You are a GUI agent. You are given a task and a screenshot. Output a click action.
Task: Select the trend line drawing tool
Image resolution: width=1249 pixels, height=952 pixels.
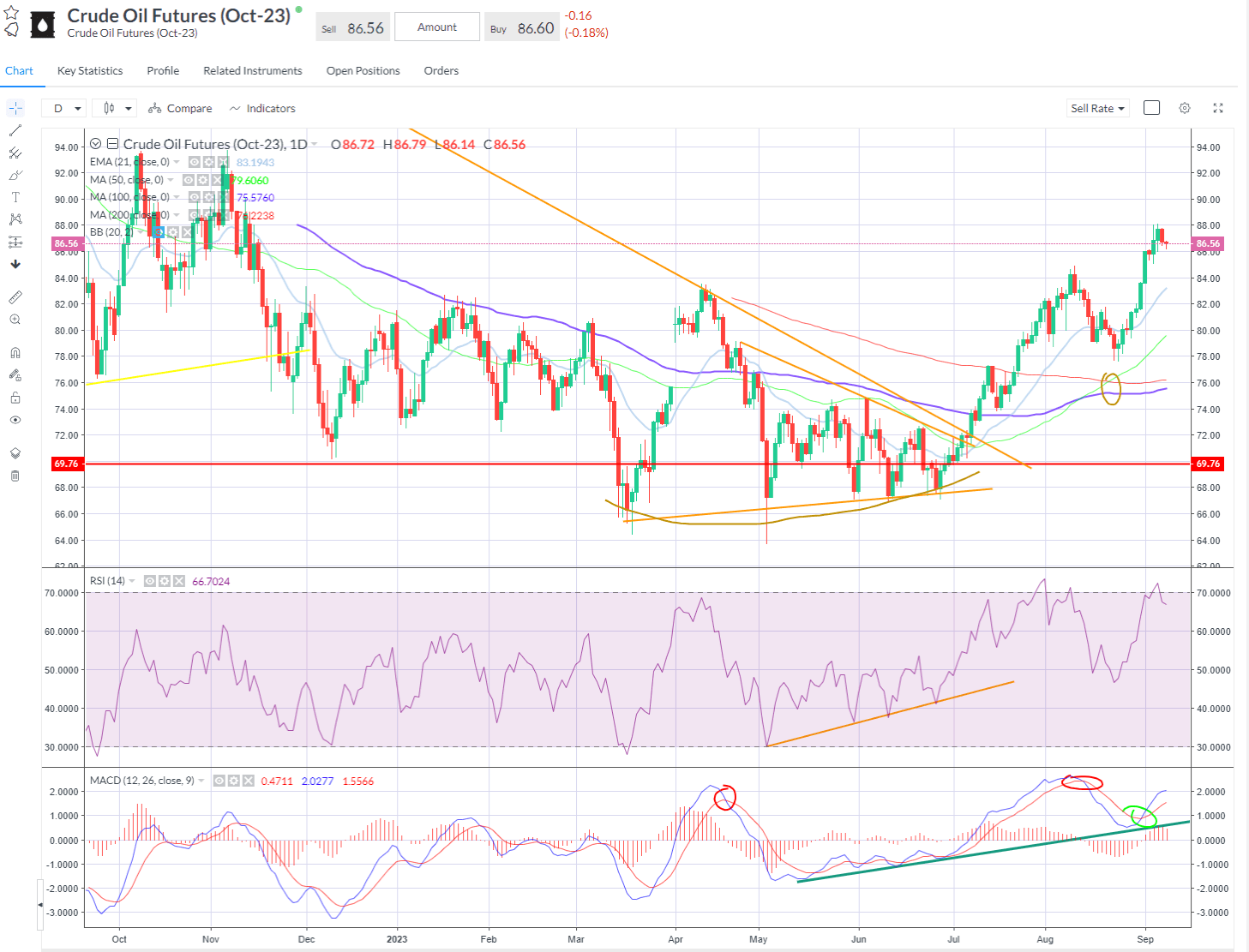click(15, 130)
